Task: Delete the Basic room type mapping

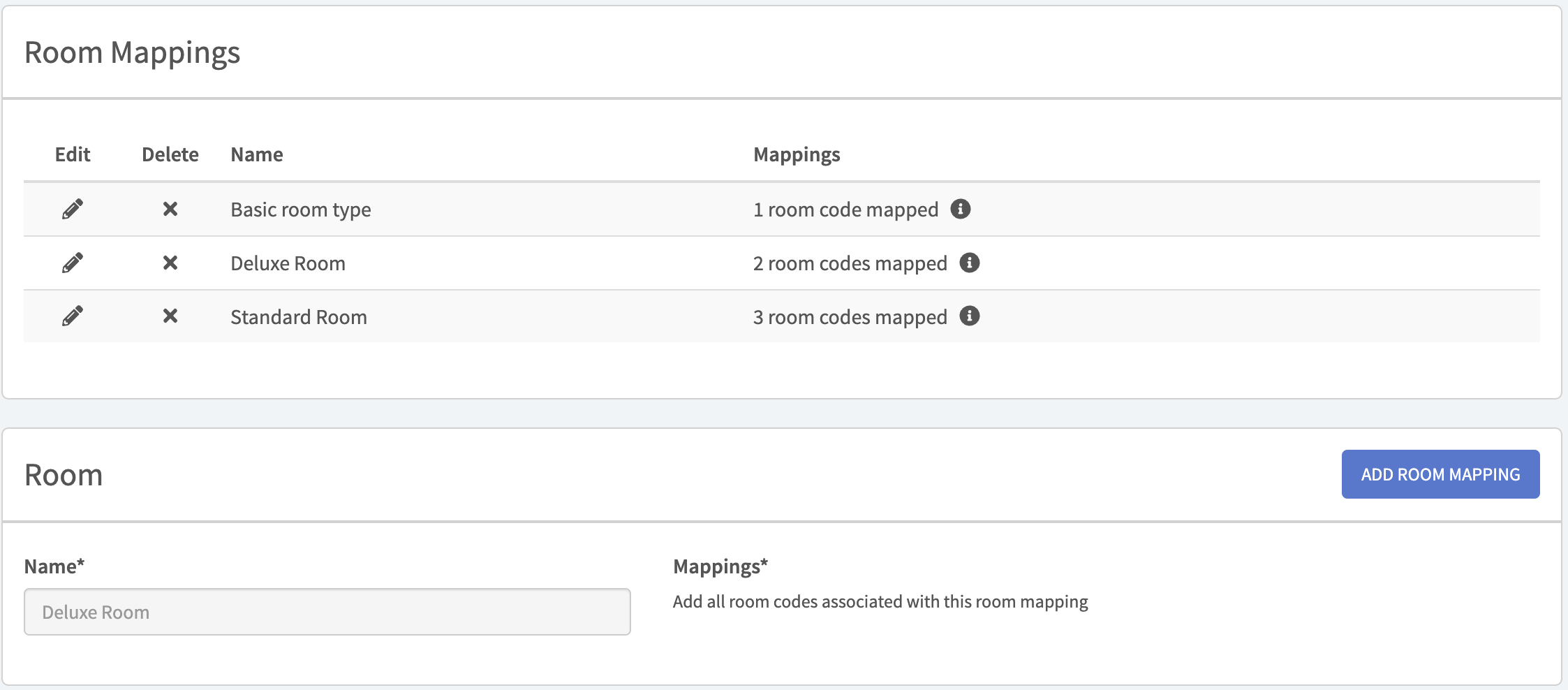Action: click(170, 209)
